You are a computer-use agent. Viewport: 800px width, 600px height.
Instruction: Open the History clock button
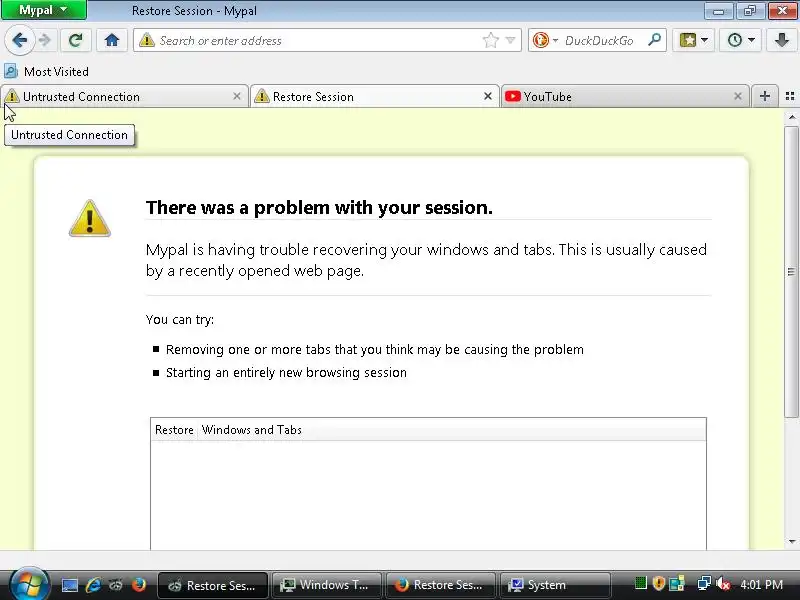[735, 40]
